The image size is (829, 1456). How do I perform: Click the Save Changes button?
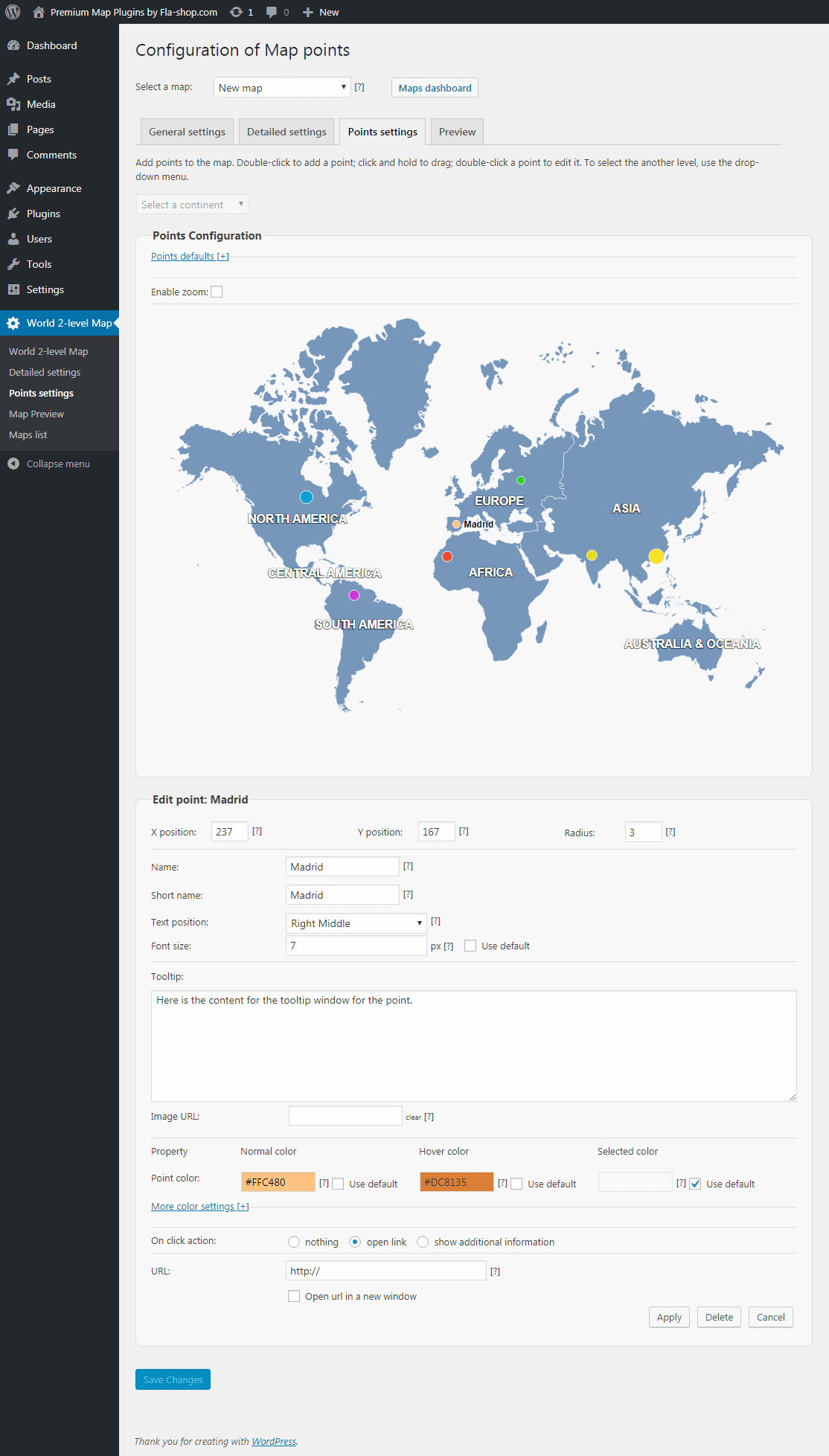coord(173,1379)
